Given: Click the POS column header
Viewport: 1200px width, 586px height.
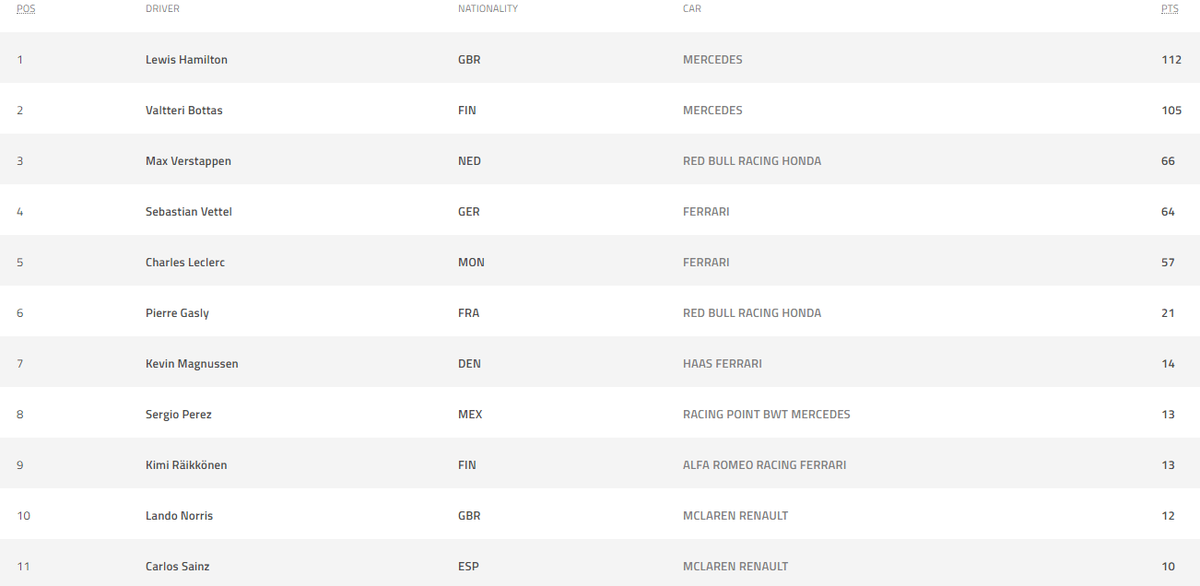Looking at the screenshot, I should (26, 9).
